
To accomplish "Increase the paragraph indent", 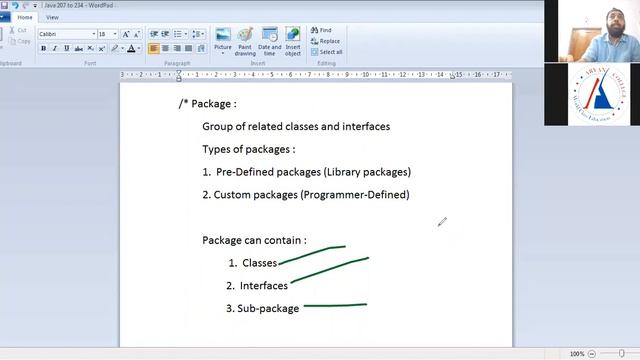I will (165, 34).
